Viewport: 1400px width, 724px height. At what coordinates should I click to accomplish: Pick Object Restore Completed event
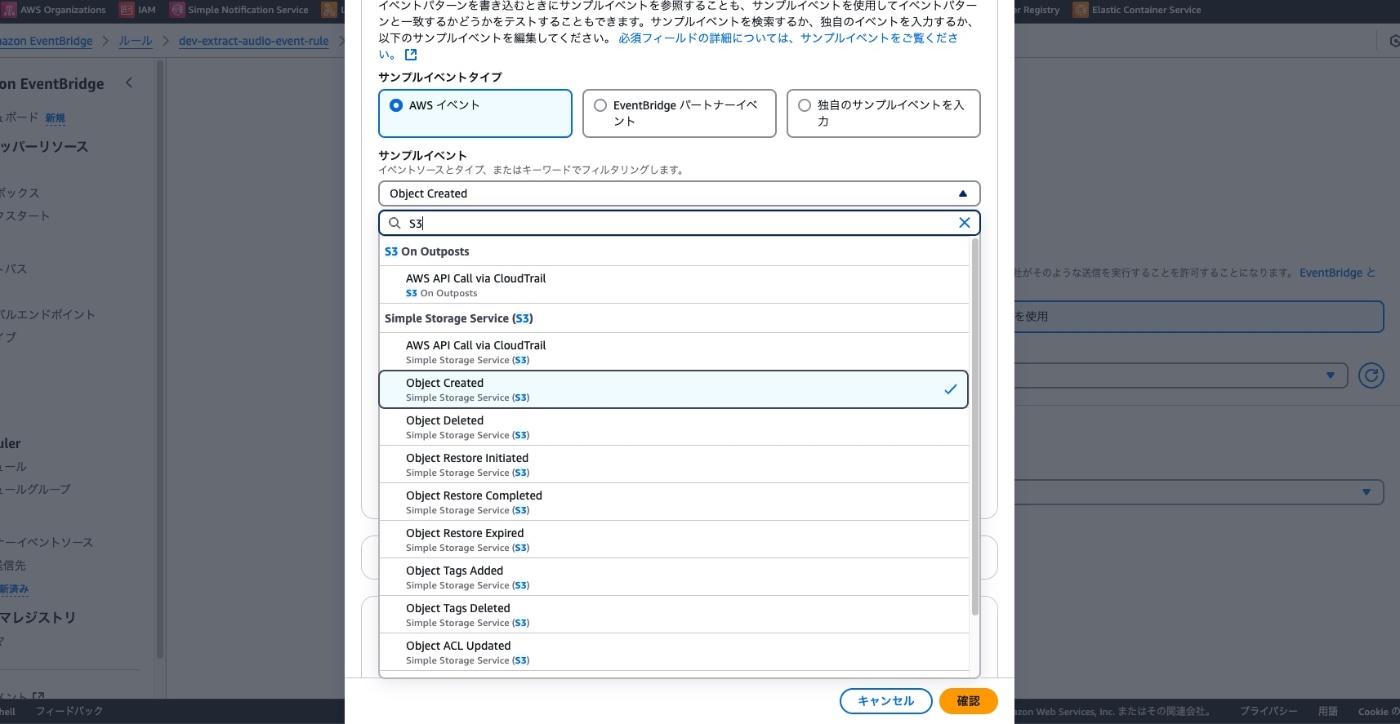click(674, 502)
